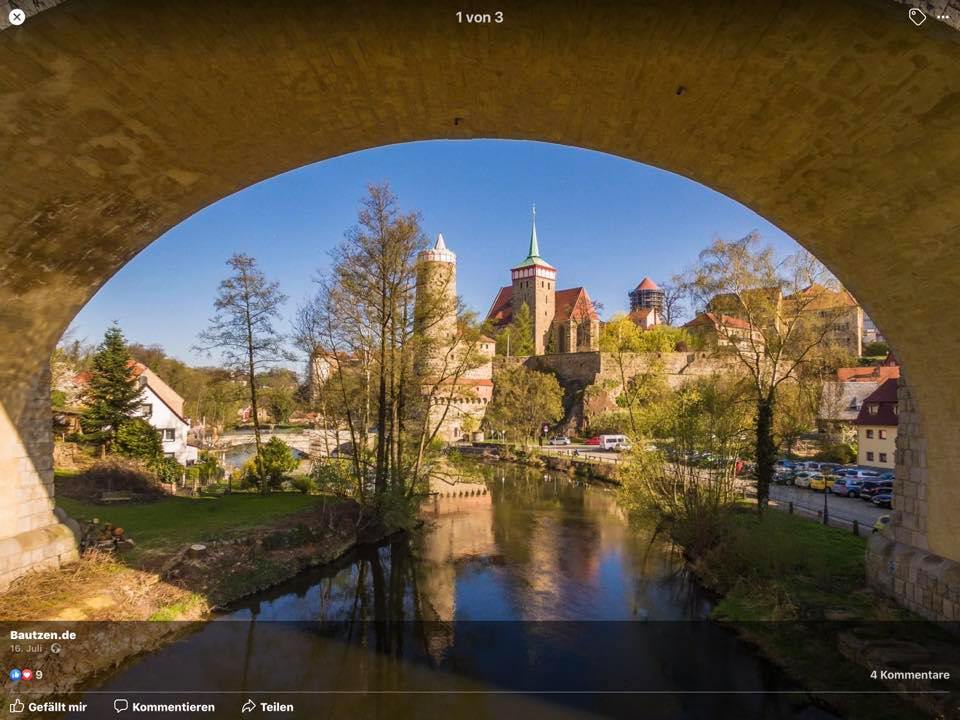This screenshot has width=960, height=720.
Task: Show the '4 Kommentare' comments
Action: click(910, 675)
